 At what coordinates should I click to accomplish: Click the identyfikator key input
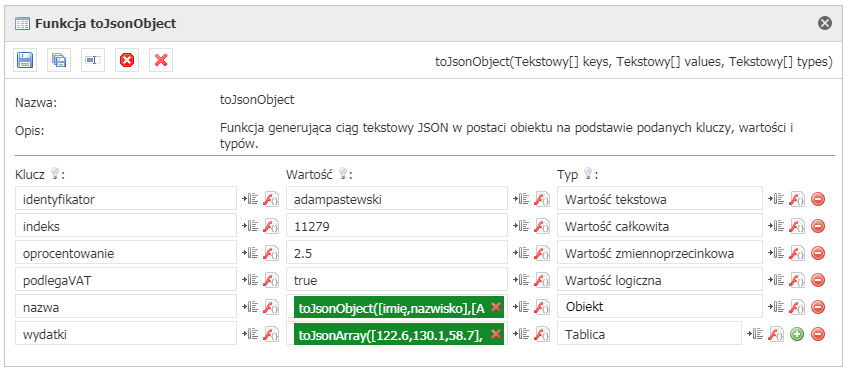click(x=126, y=198)
